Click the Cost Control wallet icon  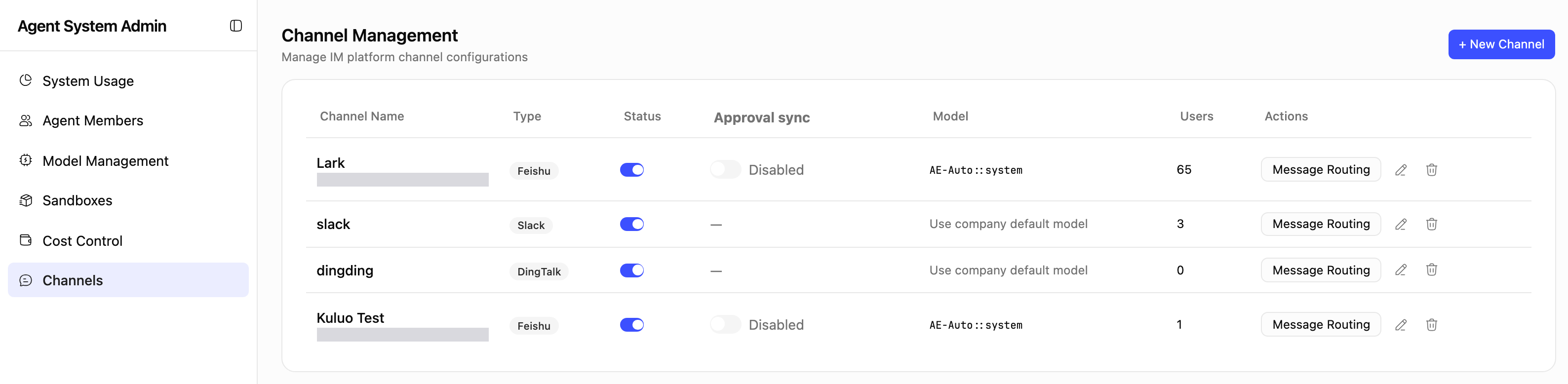point(26,240)
